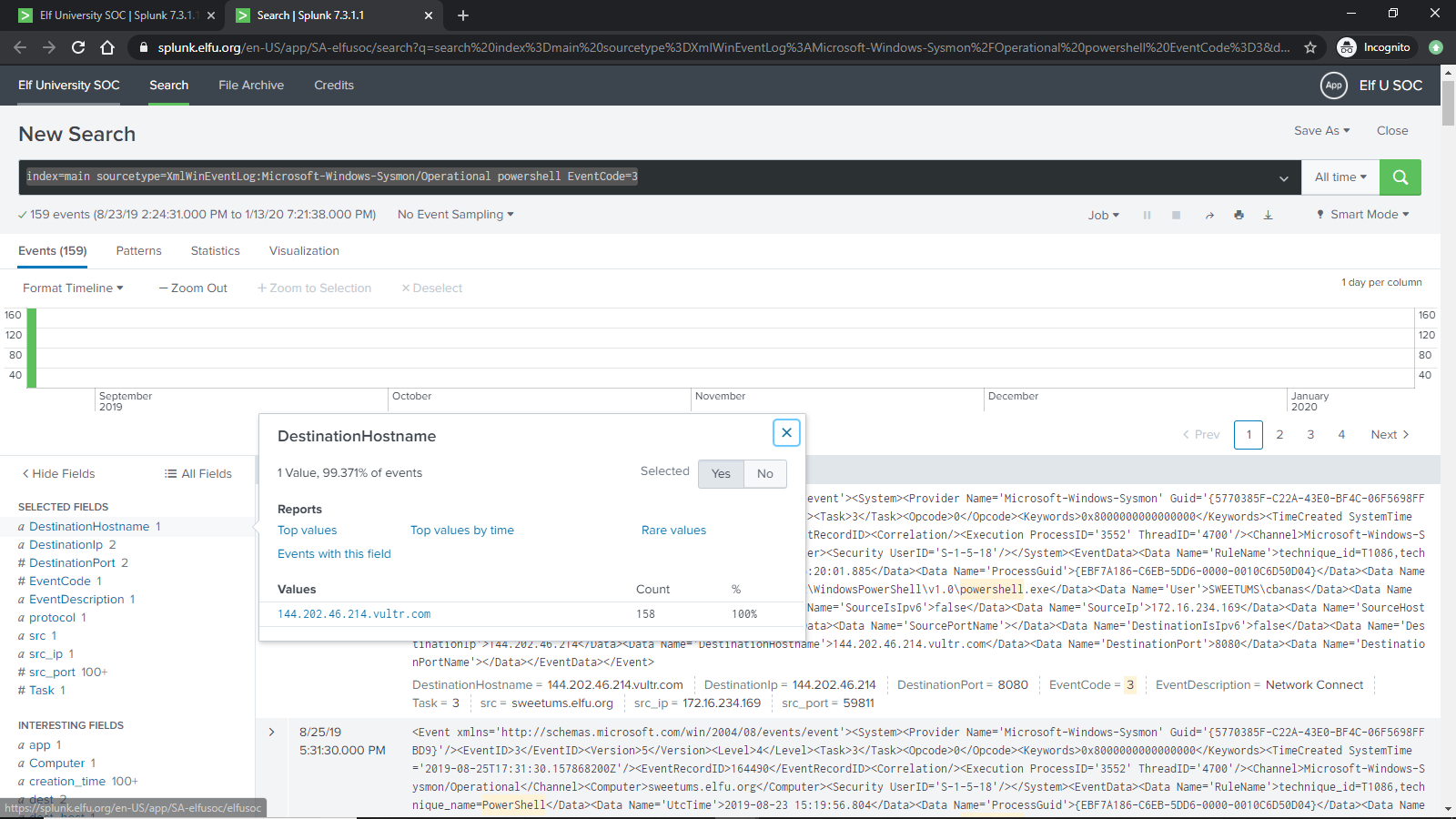1456x819 pixels.
Task: Click the Elf University SOC nav title
Action: tap(69, 86)
